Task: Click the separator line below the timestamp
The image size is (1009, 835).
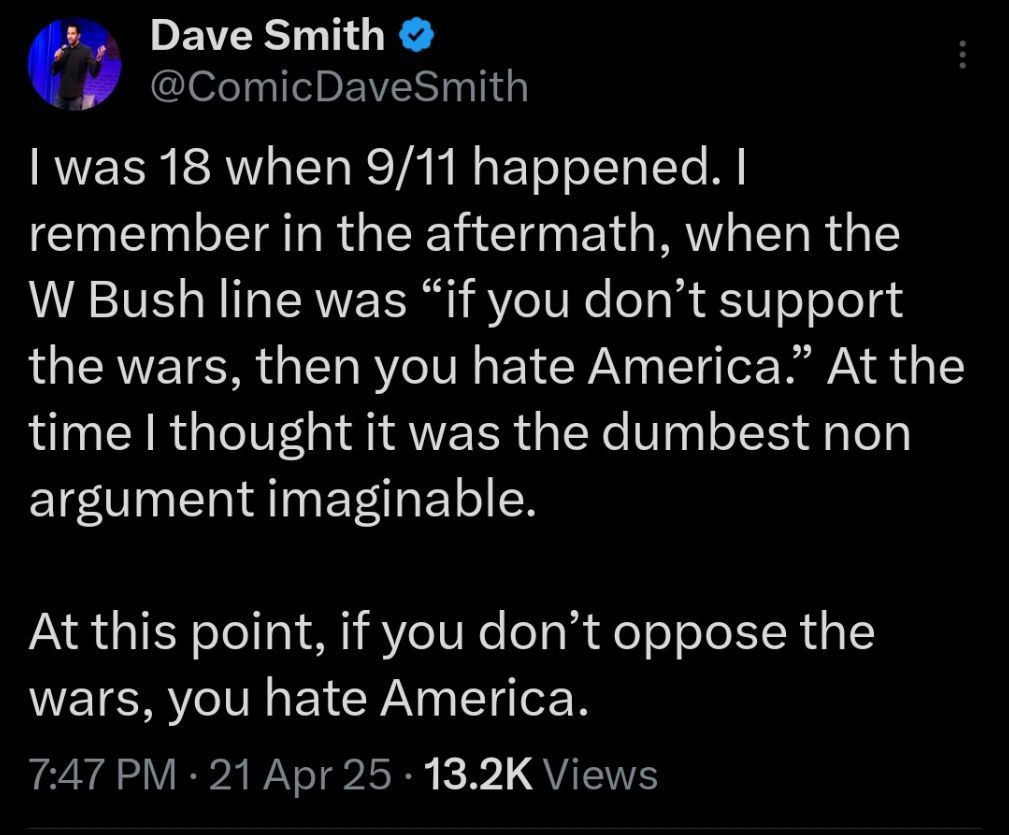Action: [504, 829]
